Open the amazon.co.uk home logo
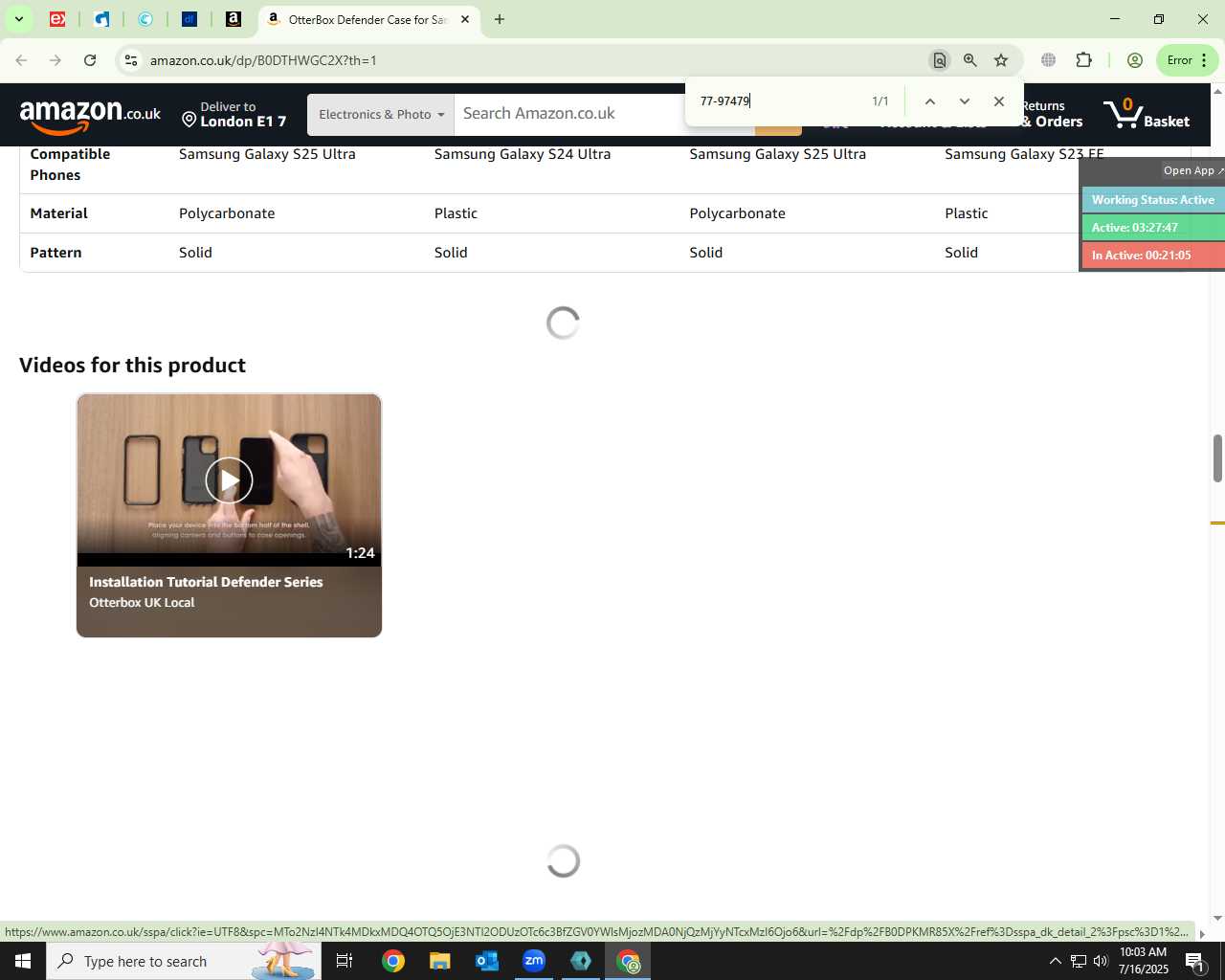1225x980 pixels. coord(90,116)
